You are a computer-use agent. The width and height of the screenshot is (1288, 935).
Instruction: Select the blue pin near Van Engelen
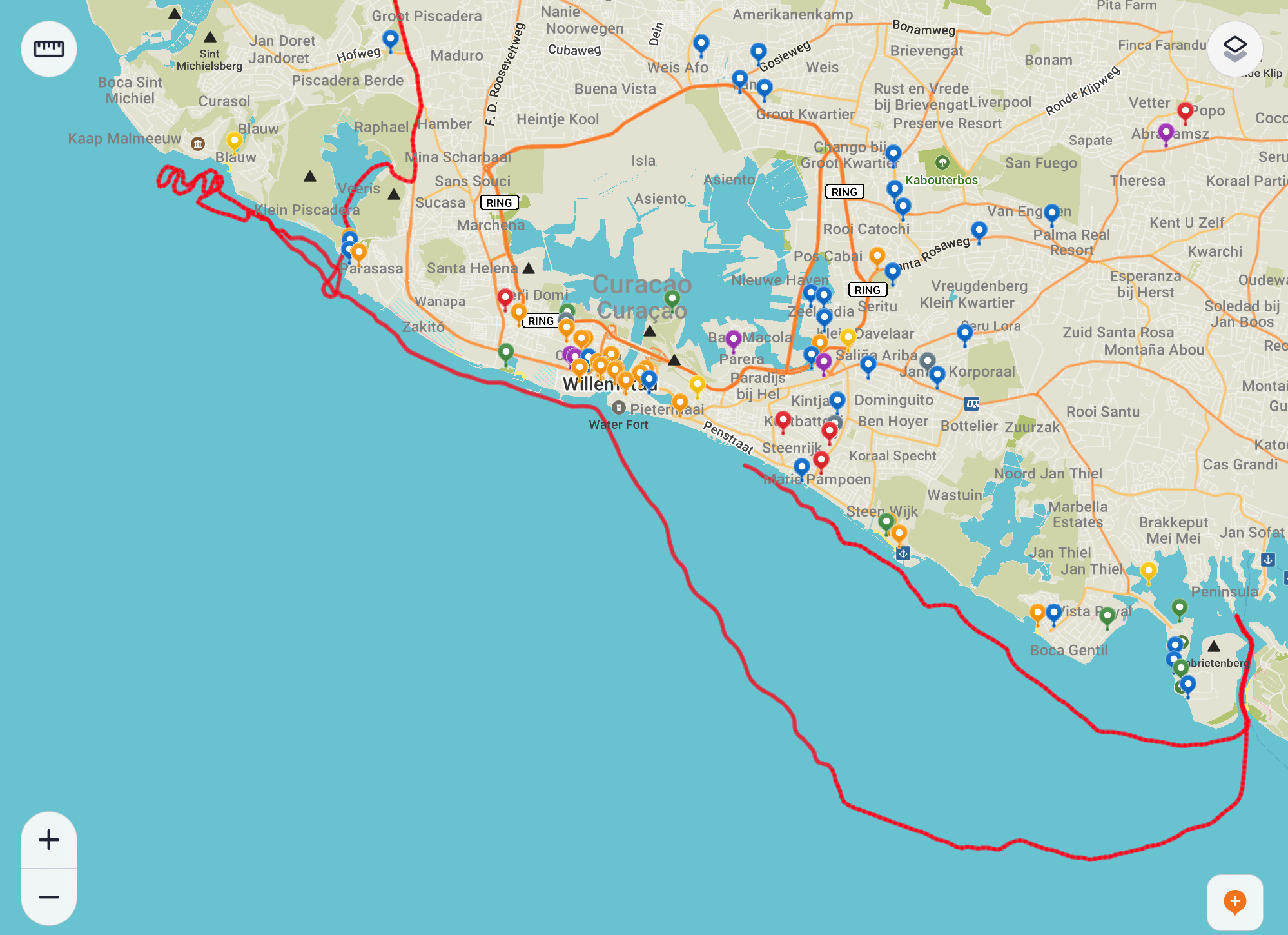point(1051,213)
